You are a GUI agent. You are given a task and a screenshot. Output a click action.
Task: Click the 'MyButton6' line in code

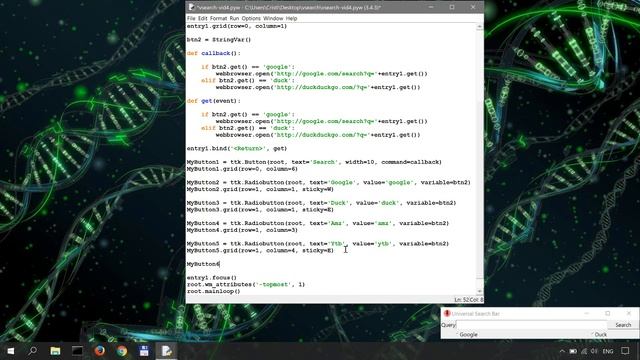[203, 264]
